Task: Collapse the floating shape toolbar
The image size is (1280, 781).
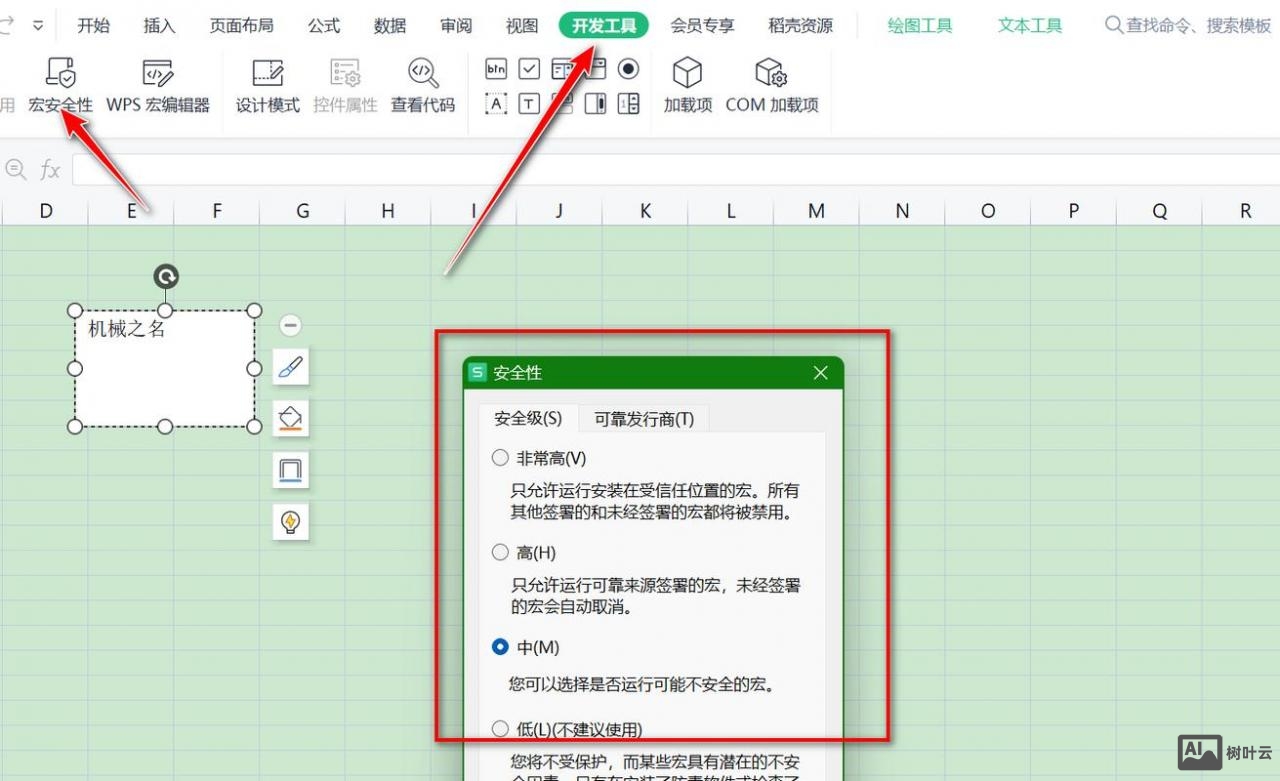Action: (x=289, y=324)
